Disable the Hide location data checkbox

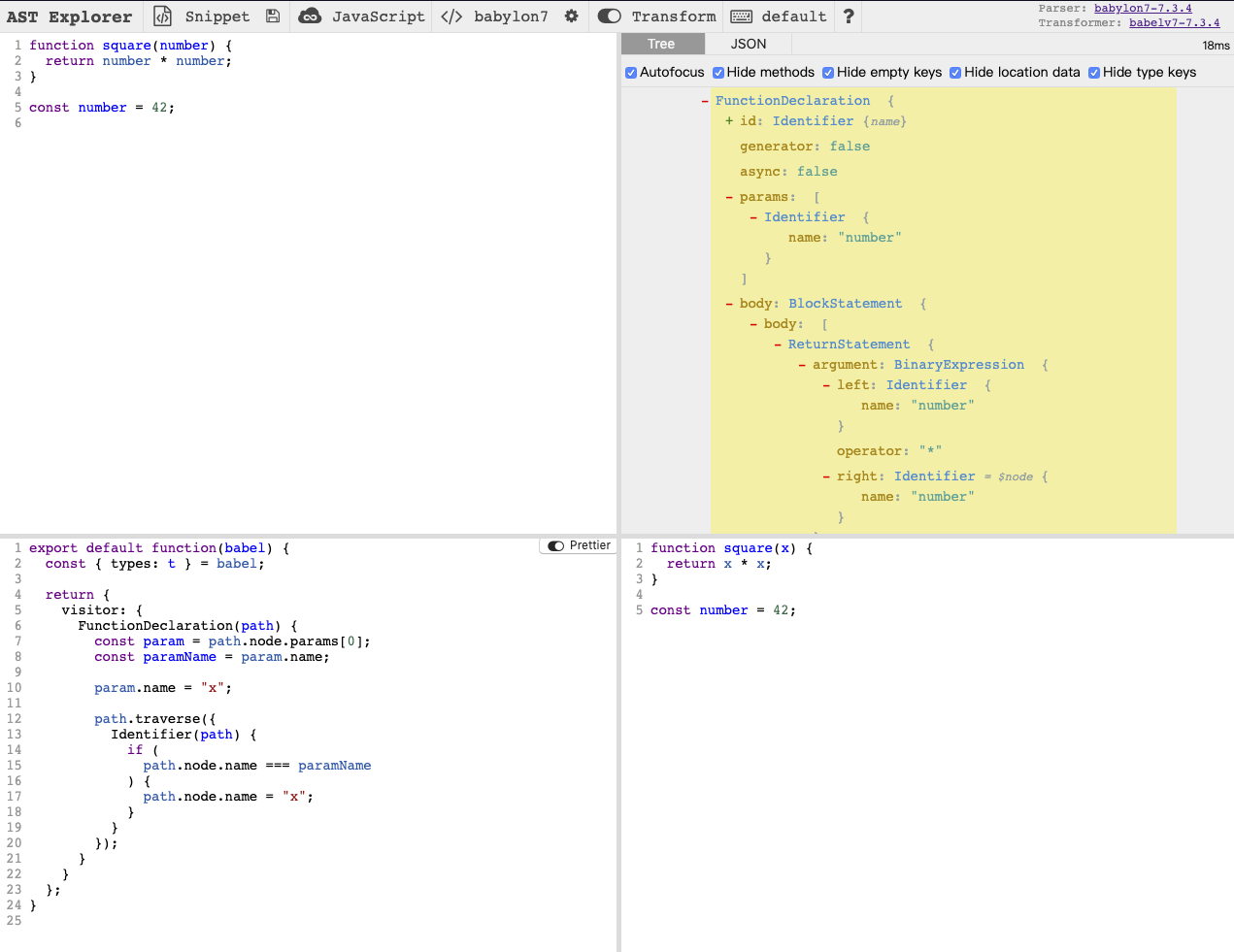click(x=955, y=73)
